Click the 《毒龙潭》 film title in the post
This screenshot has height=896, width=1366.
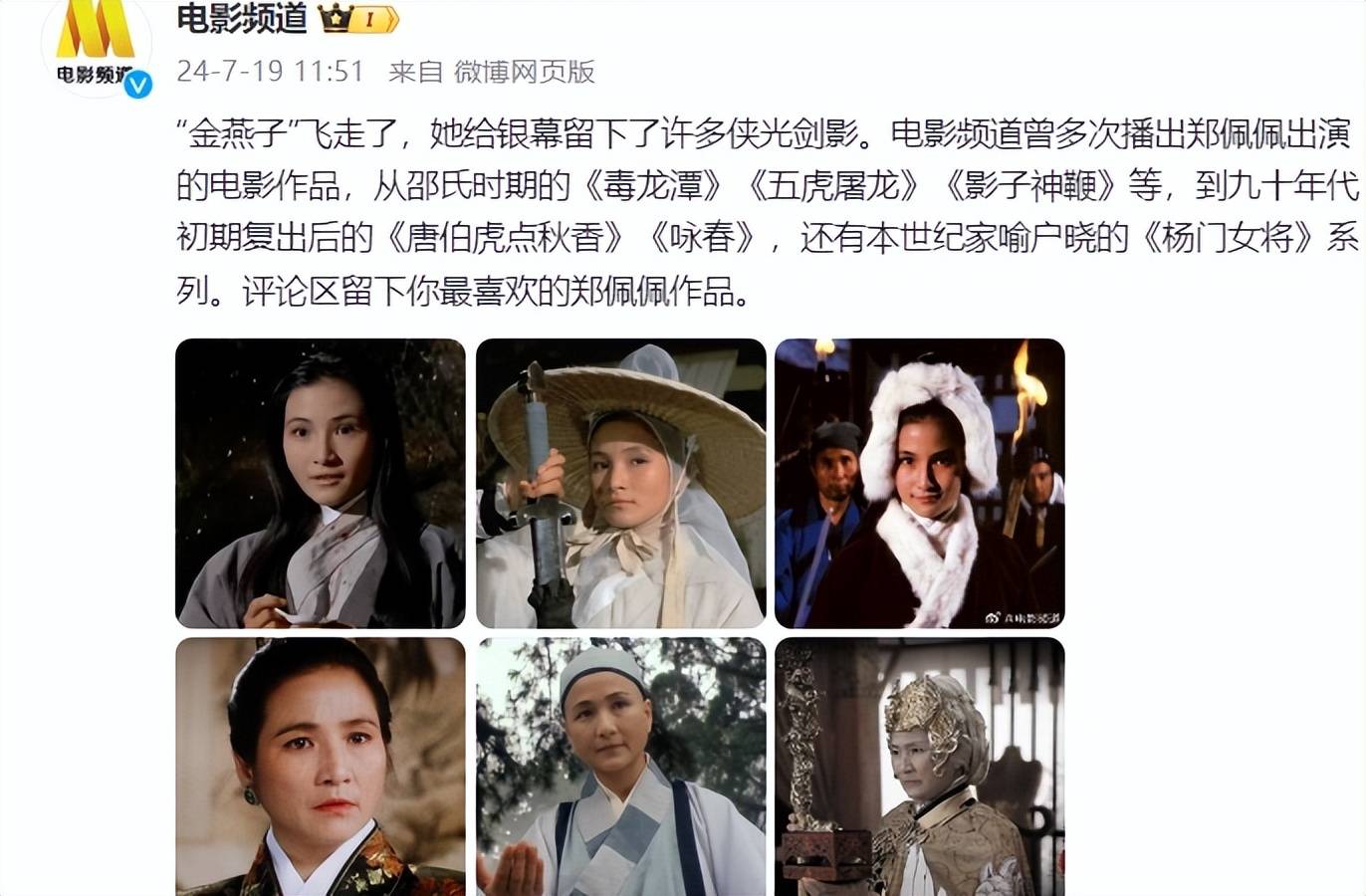point(653,185)
